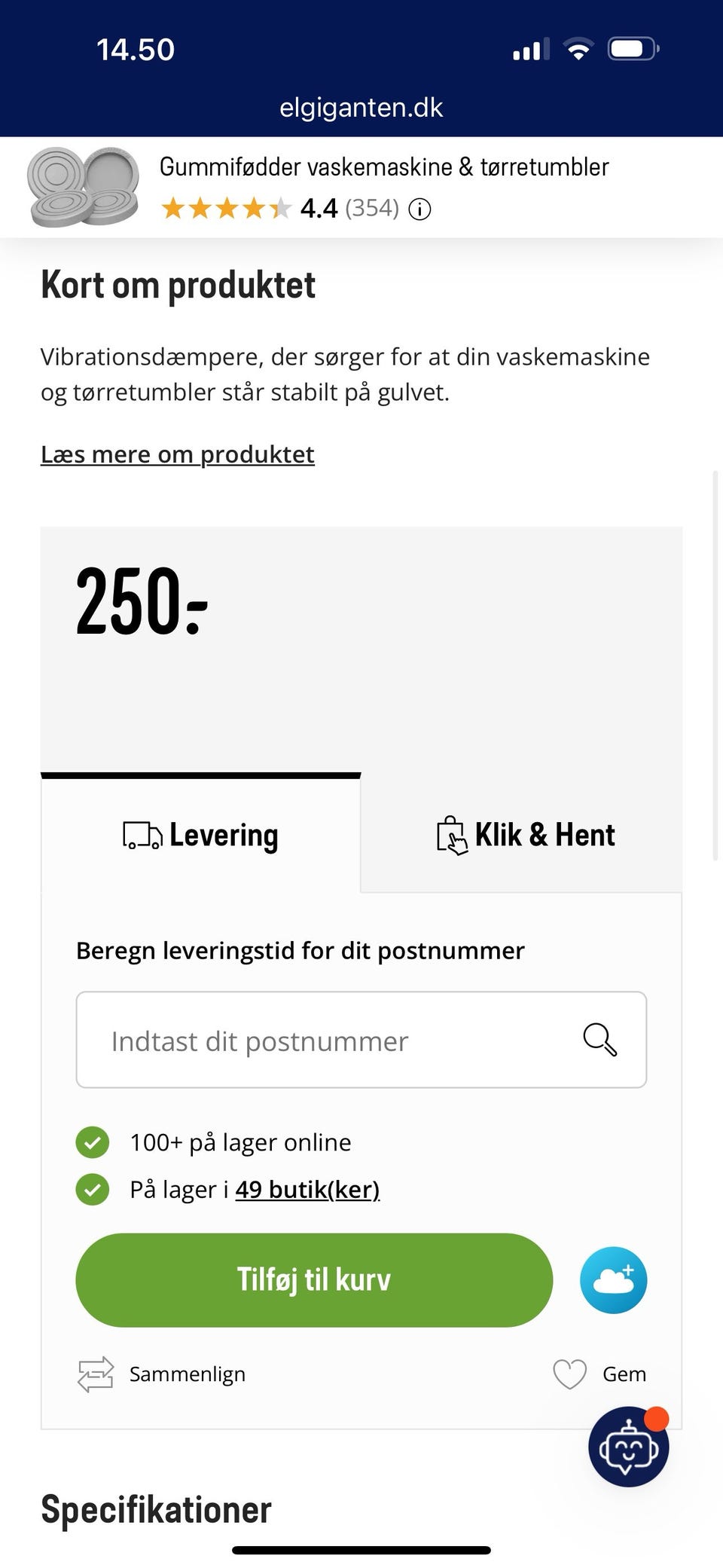Viewport: 723px width, 1568px height.
Task: Open the Læs mere om produktet link
Action: [178, 454]
